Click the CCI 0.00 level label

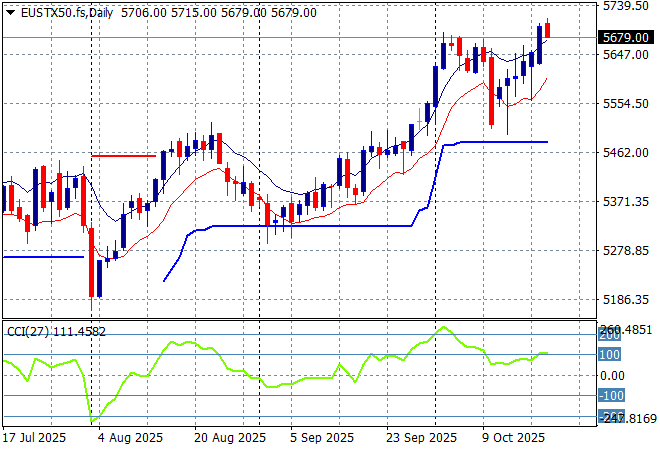612,375
